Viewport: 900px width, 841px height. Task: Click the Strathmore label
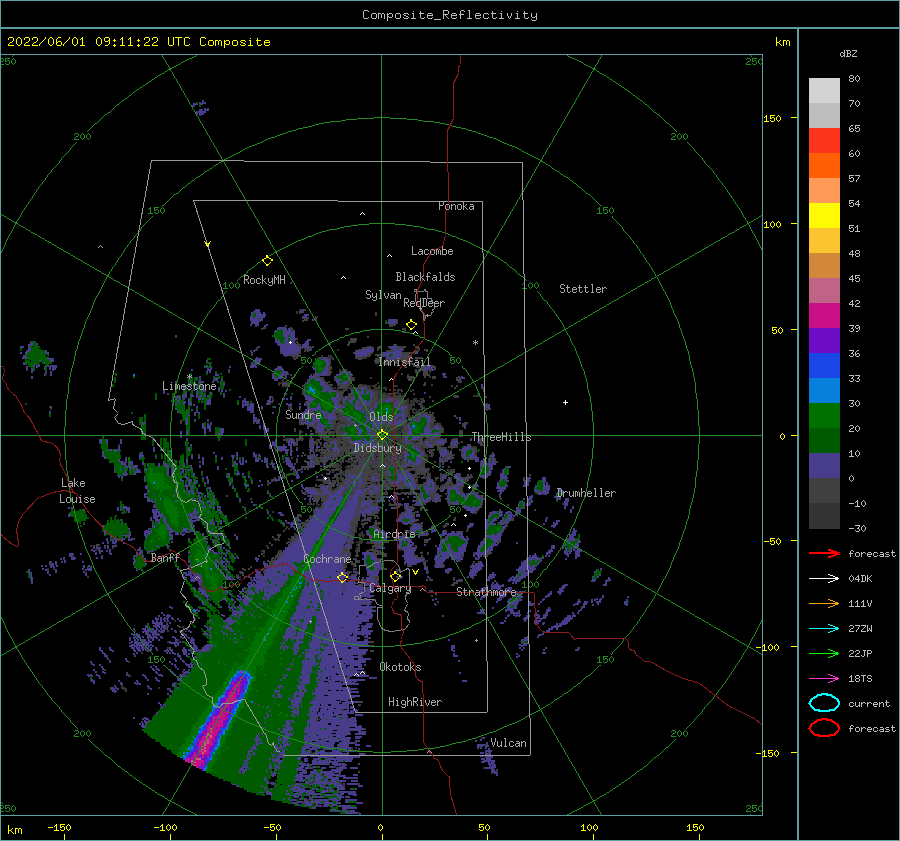(x=486, y=592)
